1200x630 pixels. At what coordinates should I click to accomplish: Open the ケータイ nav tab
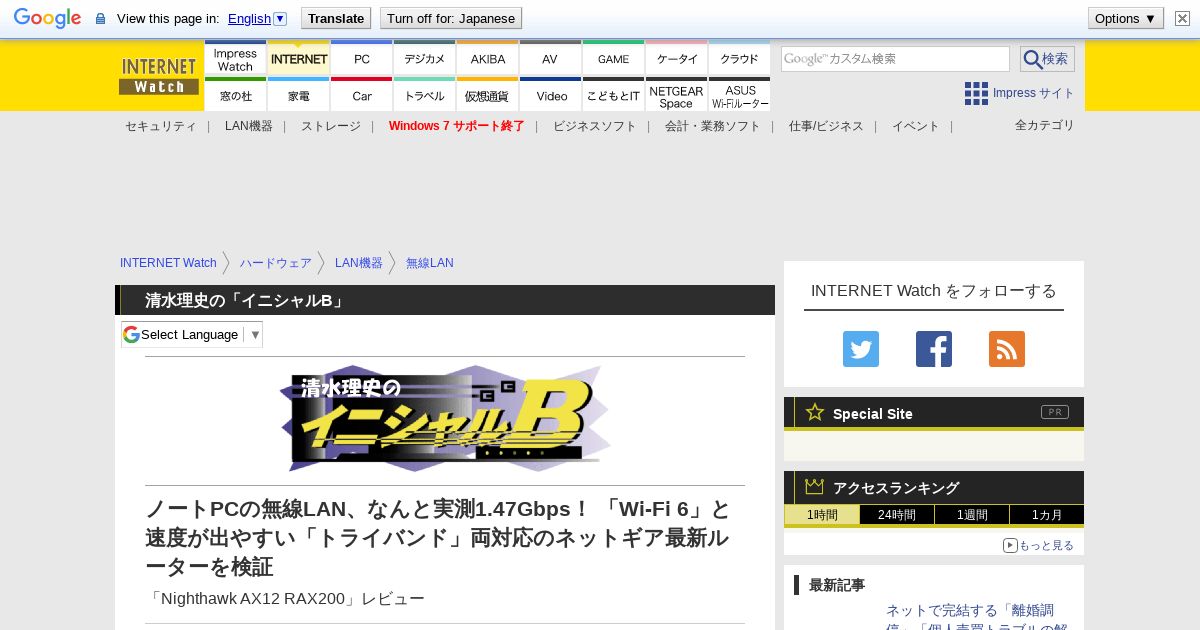tap(677, 59)
